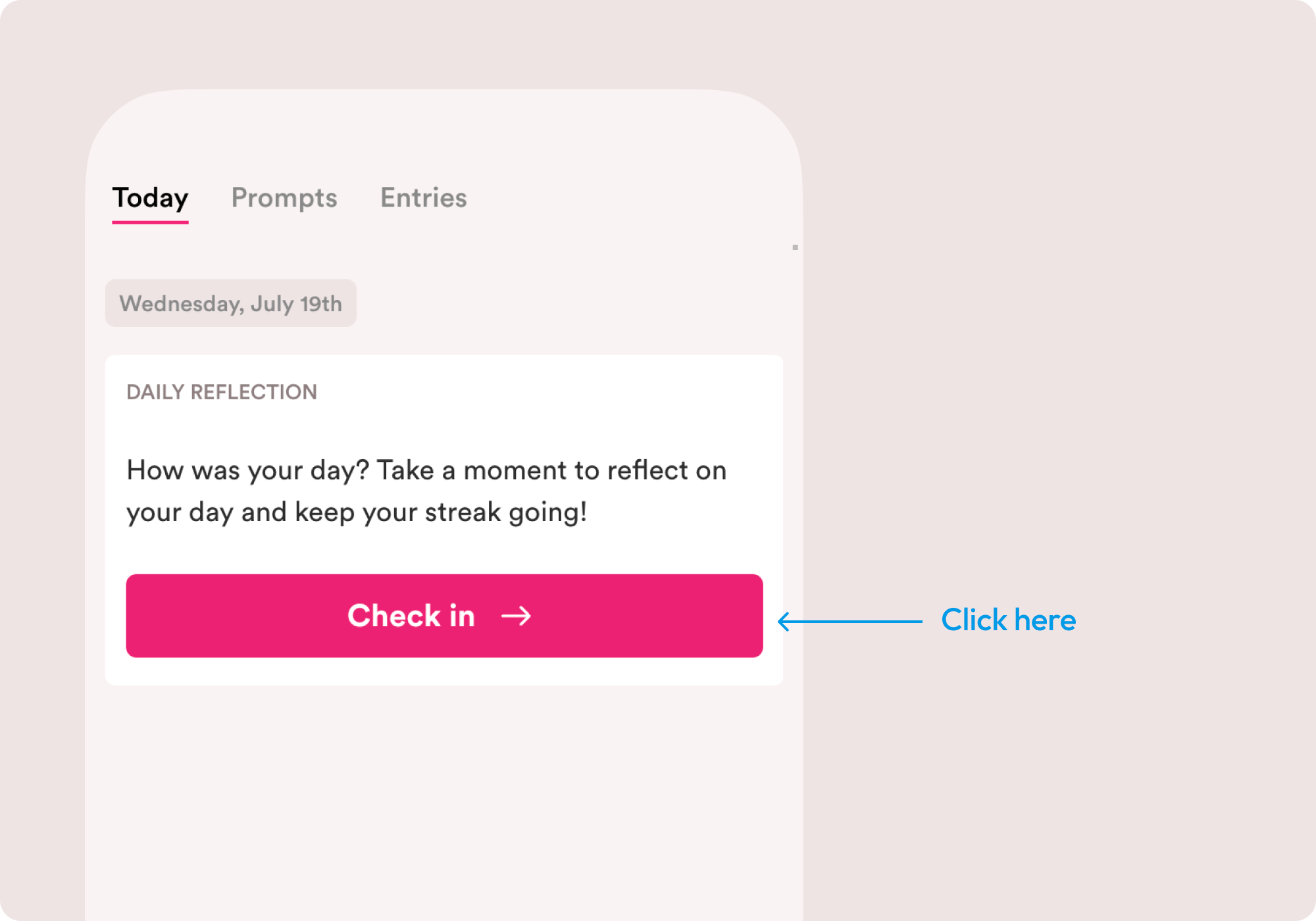Switch to the Today tab
1316x921 pixels.
coord(150,198)
